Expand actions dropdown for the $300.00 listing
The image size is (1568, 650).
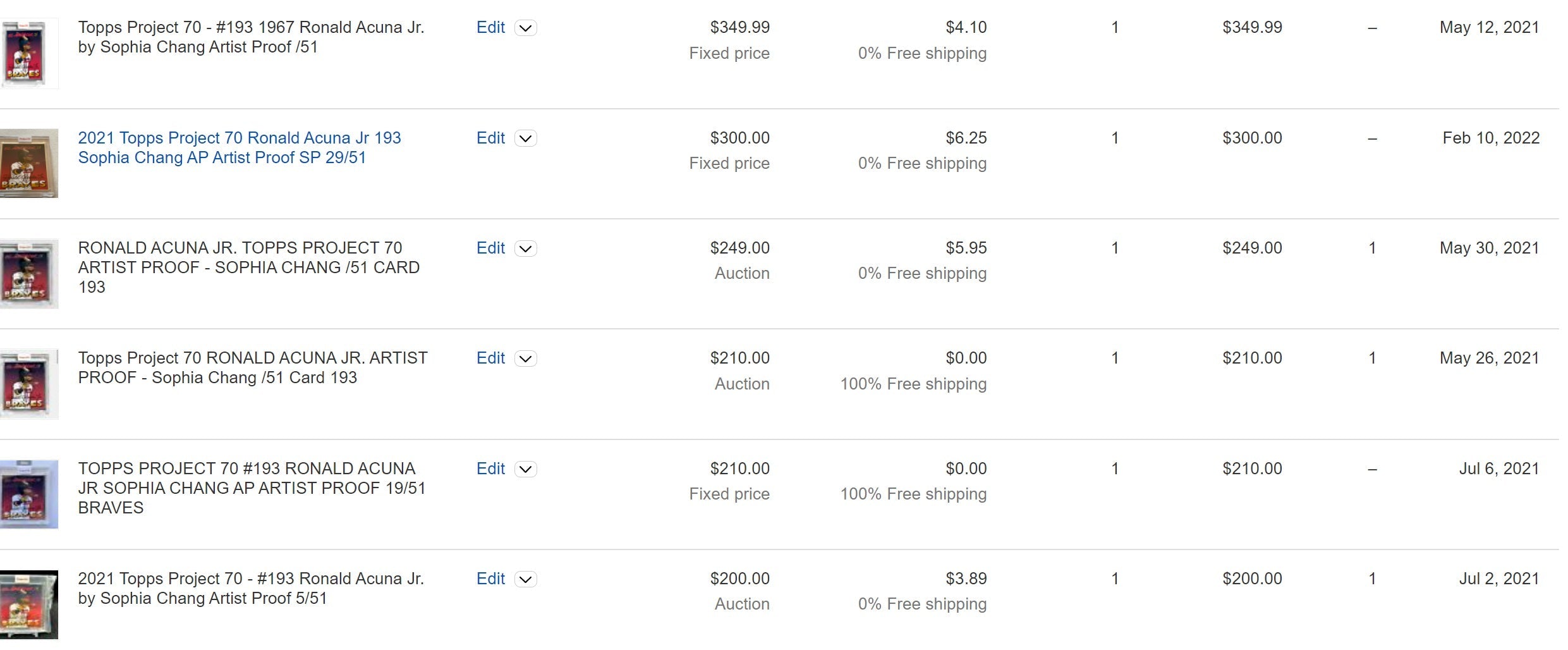pyautogui.click(x=526, y=138)
